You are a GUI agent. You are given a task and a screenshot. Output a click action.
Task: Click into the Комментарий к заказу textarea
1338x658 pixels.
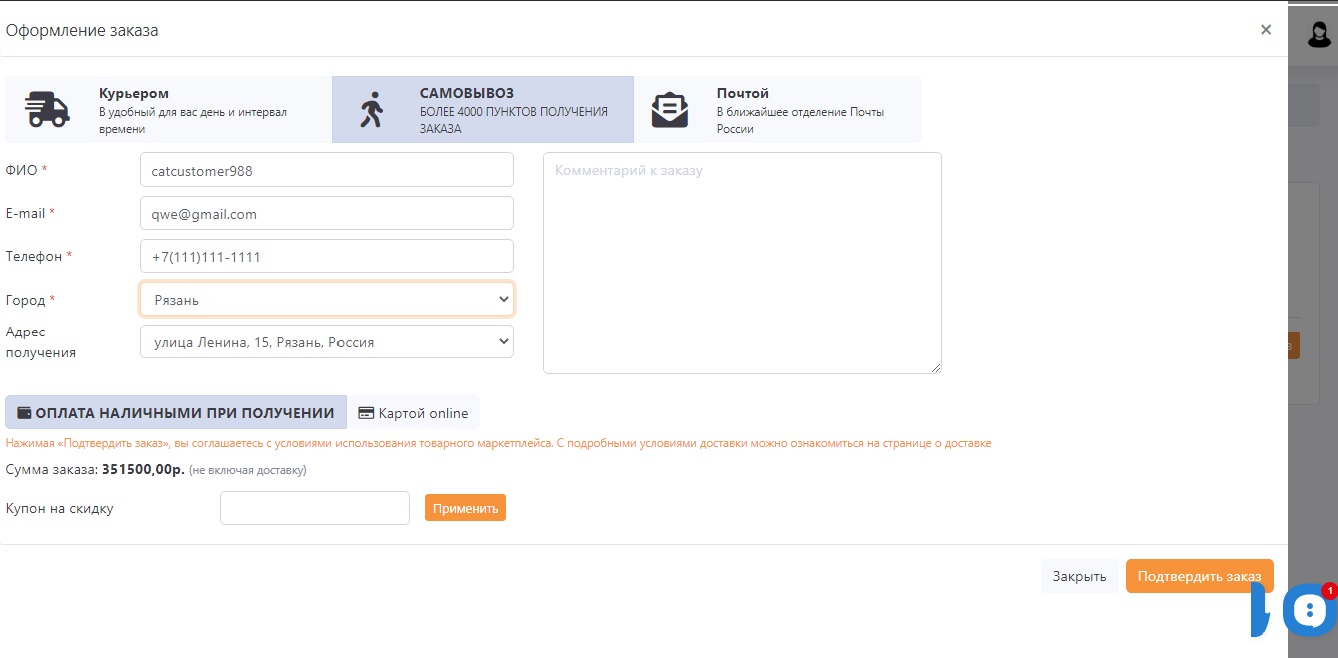click(741, 263)
